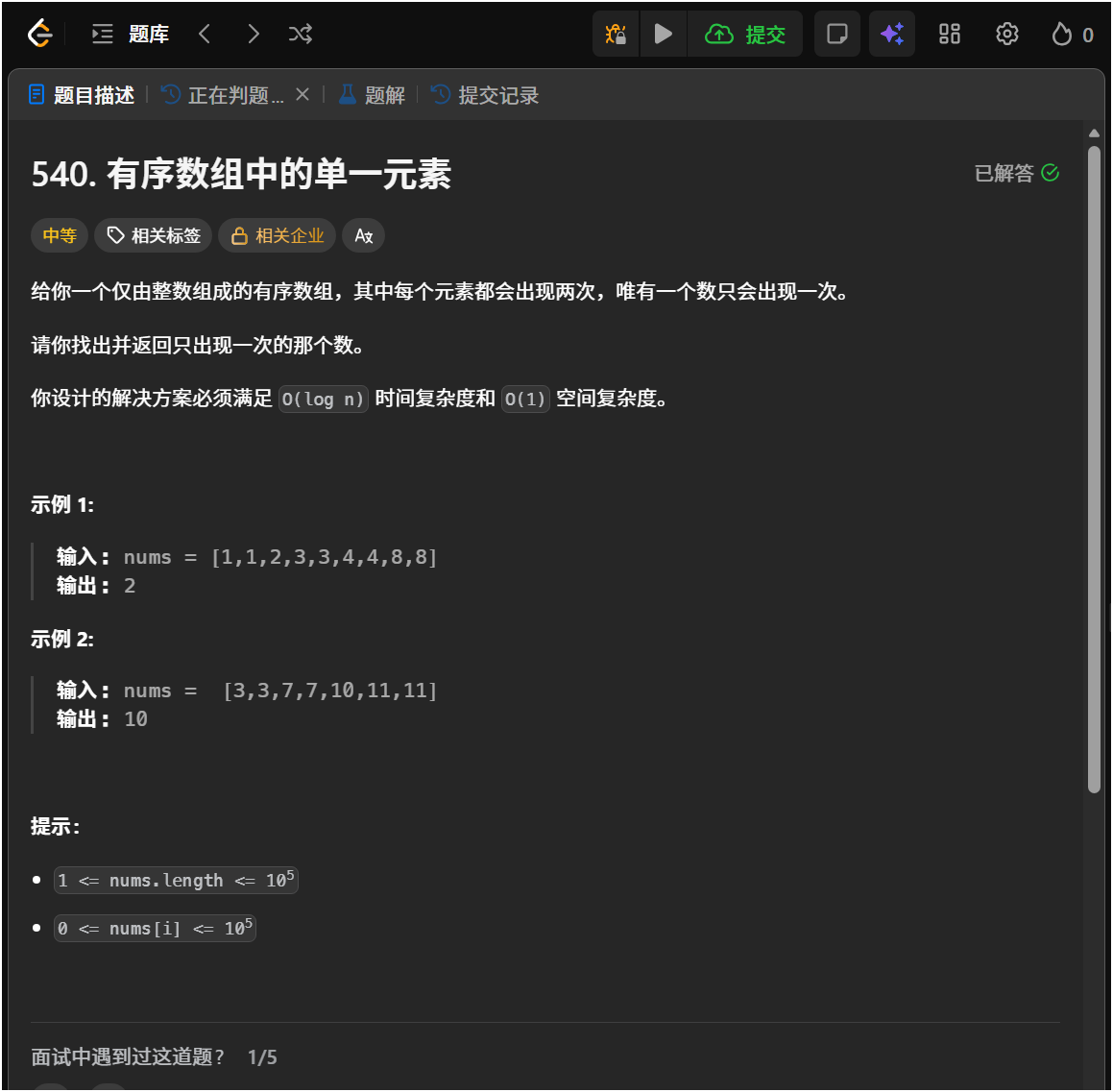Click the 中等 difficulty tag
This screenshot has height=1092, width=1113.
click(x=60, y=235)
